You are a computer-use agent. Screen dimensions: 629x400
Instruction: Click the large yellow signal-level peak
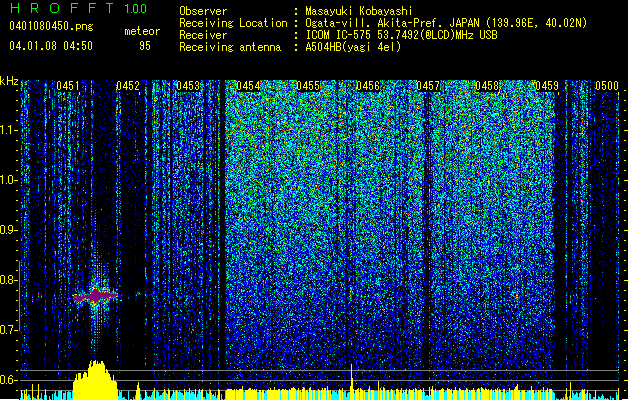point(95,380)
